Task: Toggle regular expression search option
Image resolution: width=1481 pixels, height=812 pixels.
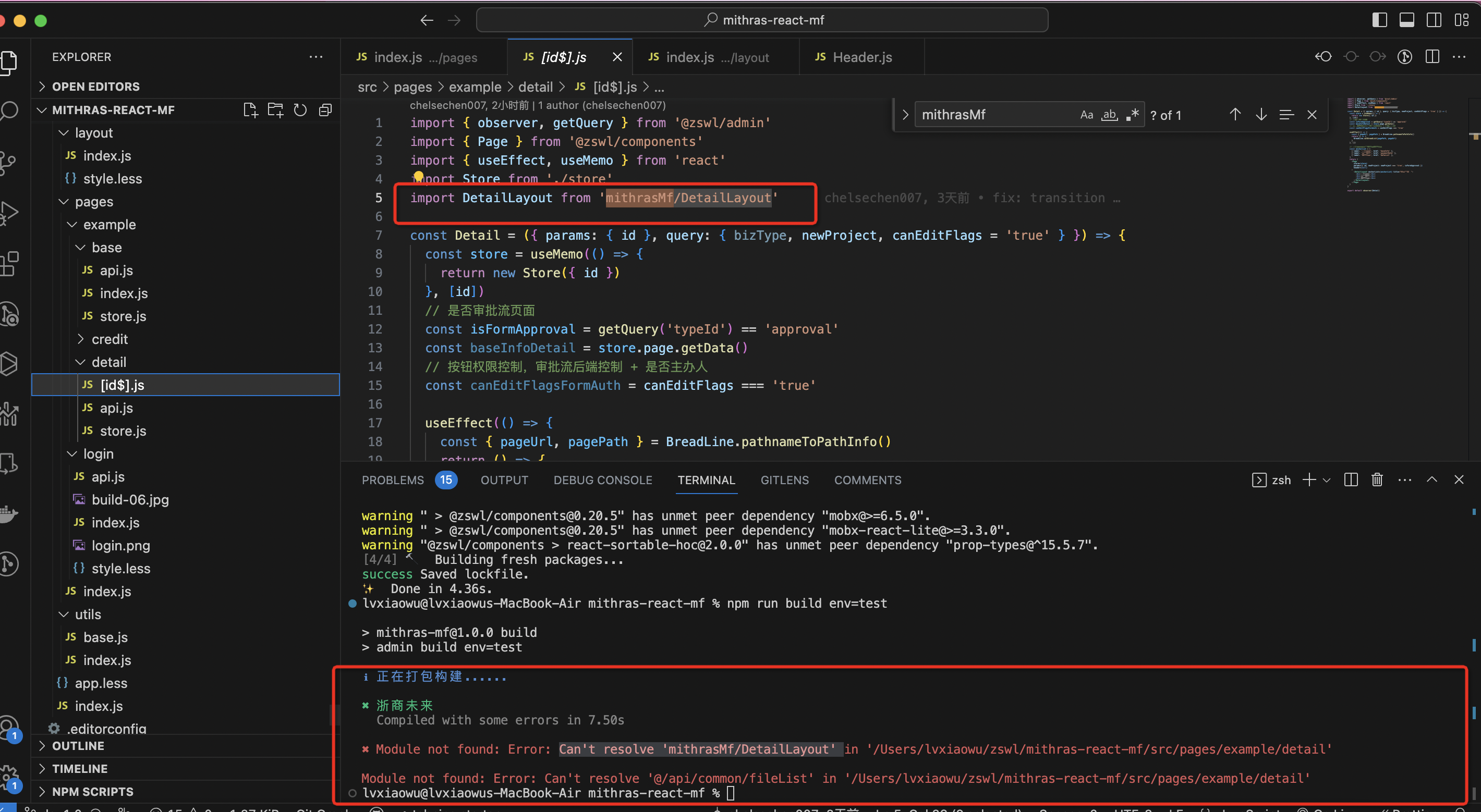Action: click(x=1132, y=115)
